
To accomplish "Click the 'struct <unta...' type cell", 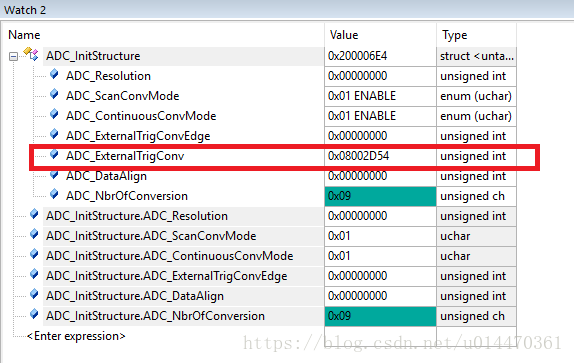I will click(x=477, y=56).
